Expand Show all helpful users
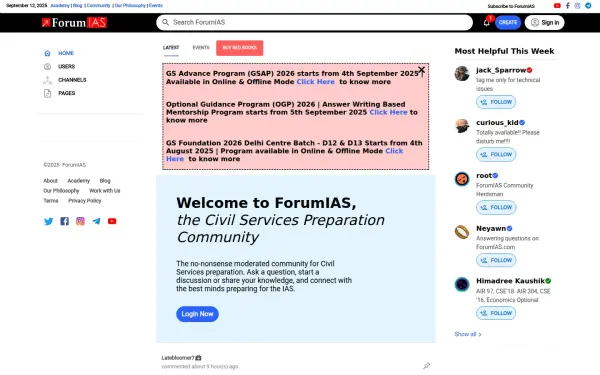This screenshot has width=600, height=375. pyautogui.click(x=468, y=334)
